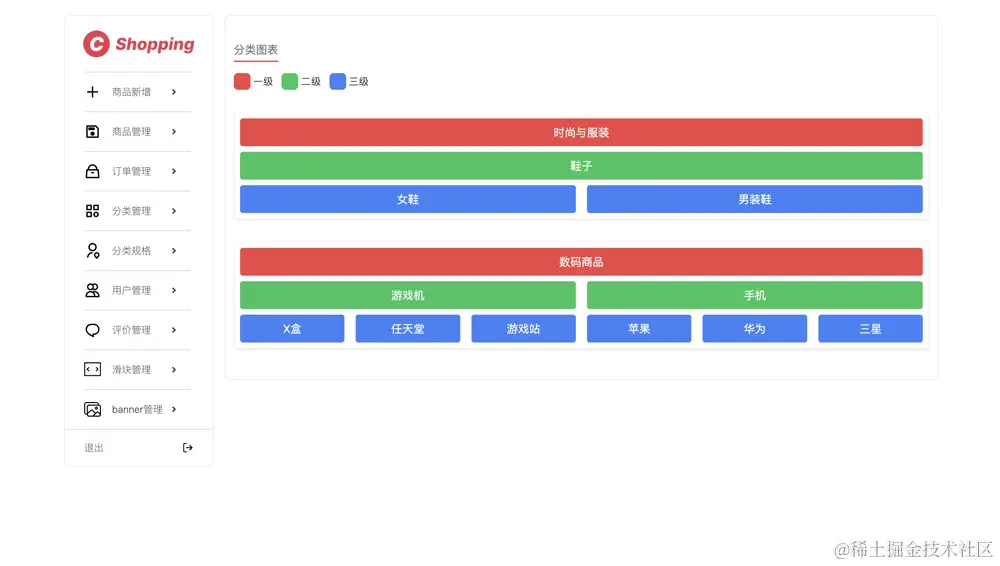Select the blue 女鞋 category block

pyautogui.click(x=408, y=199)
